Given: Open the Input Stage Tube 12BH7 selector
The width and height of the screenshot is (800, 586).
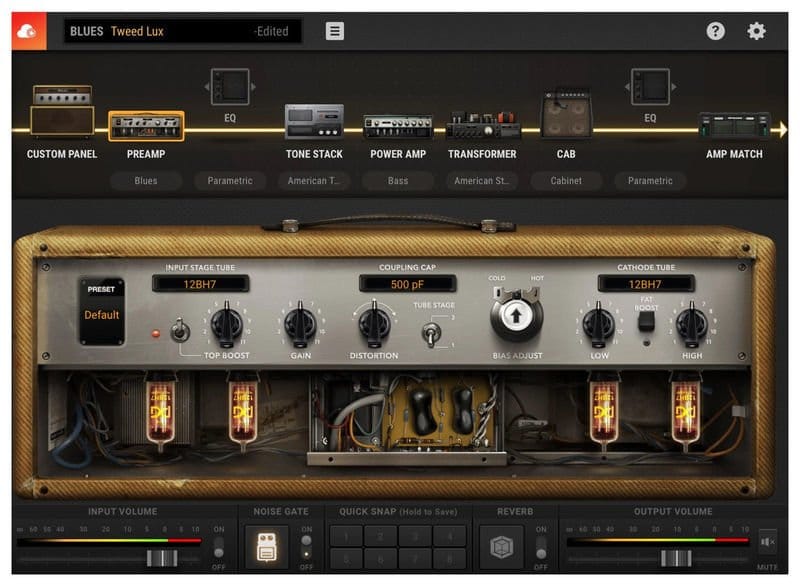Looking at the screenshot, I should (x=203, y=284).
